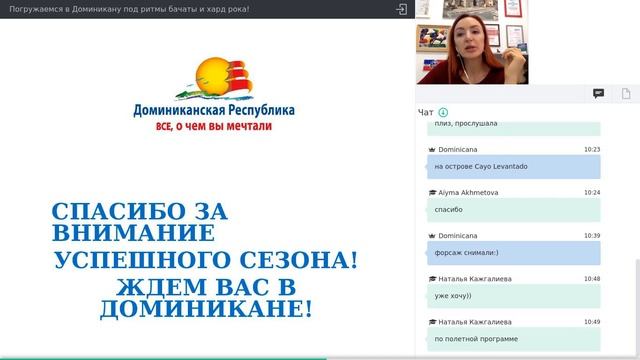Select the message 'форсаж снимали:)'
Screen dimensions: 640x360
click(513, 253)
